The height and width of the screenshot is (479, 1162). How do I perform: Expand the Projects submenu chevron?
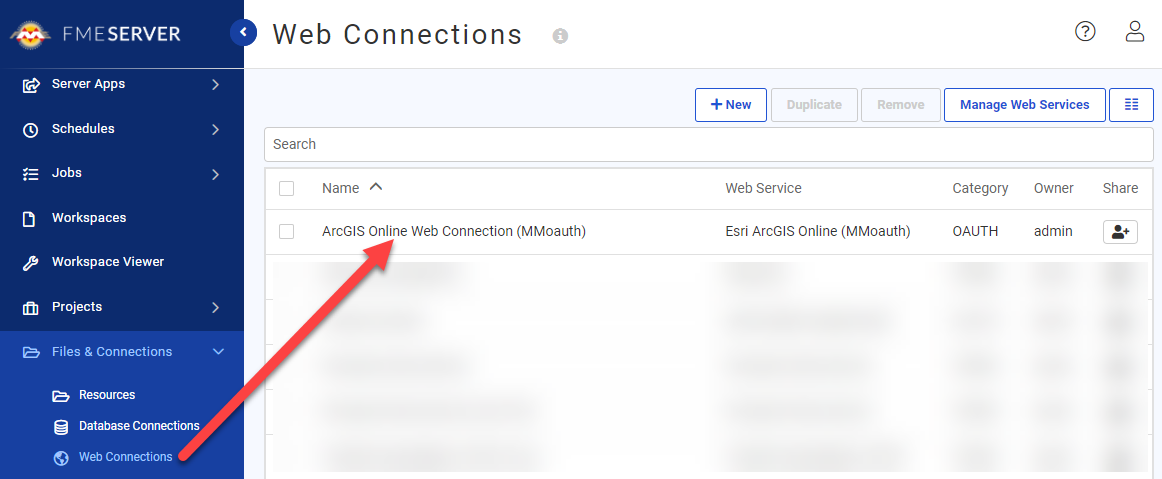point(216,307)
